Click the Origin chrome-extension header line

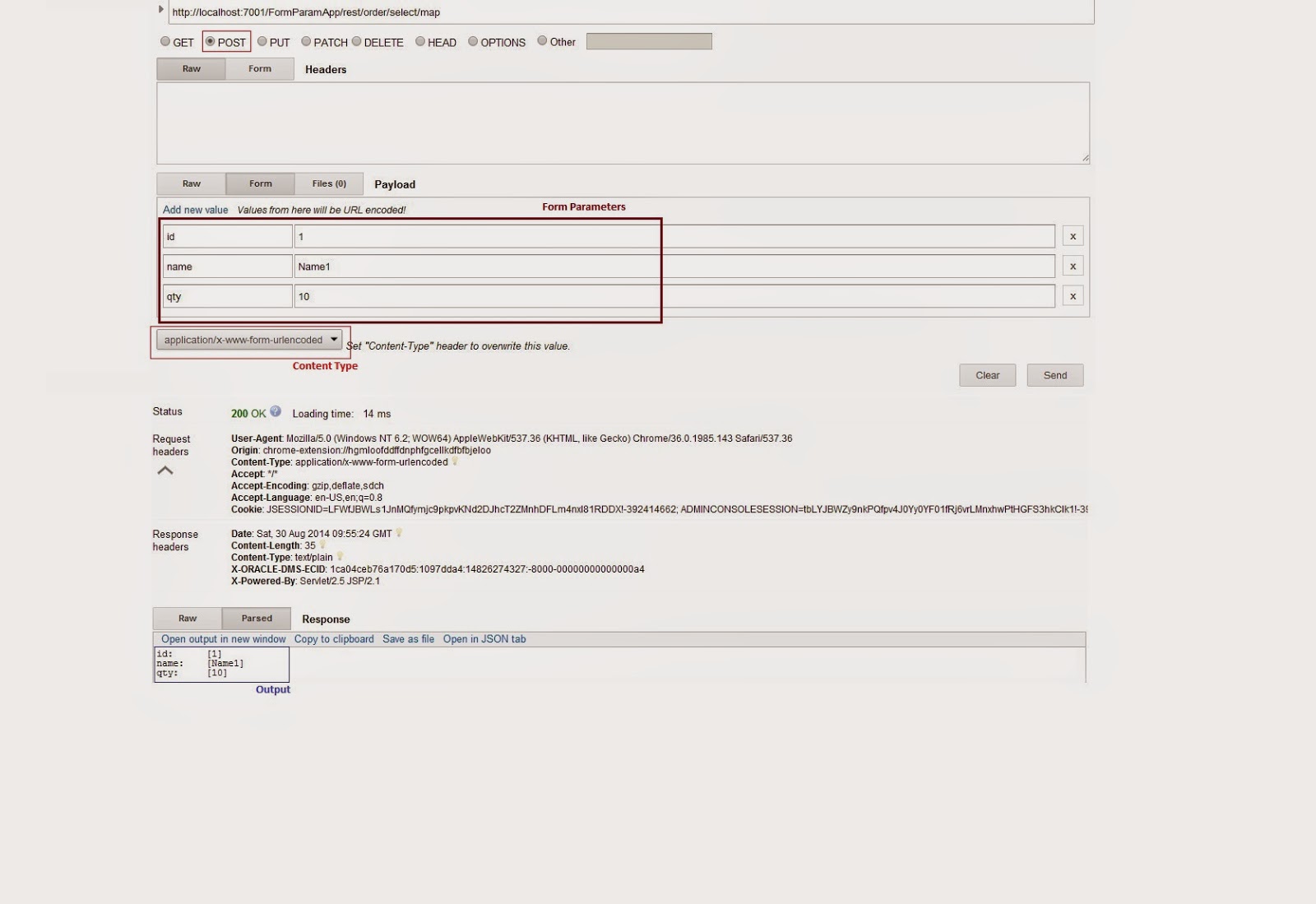tap(361, 450)
